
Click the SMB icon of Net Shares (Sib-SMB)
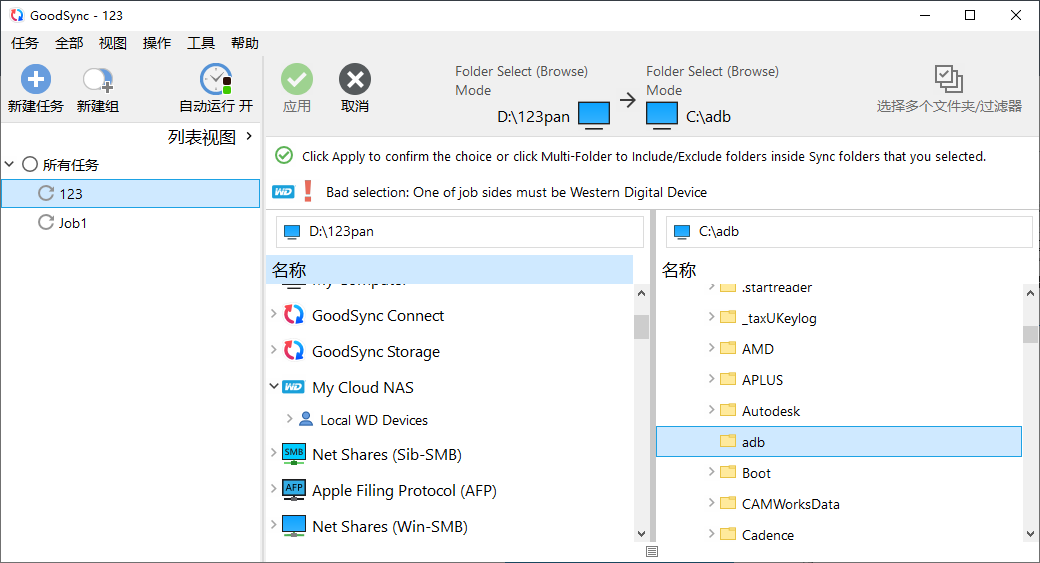294,454
